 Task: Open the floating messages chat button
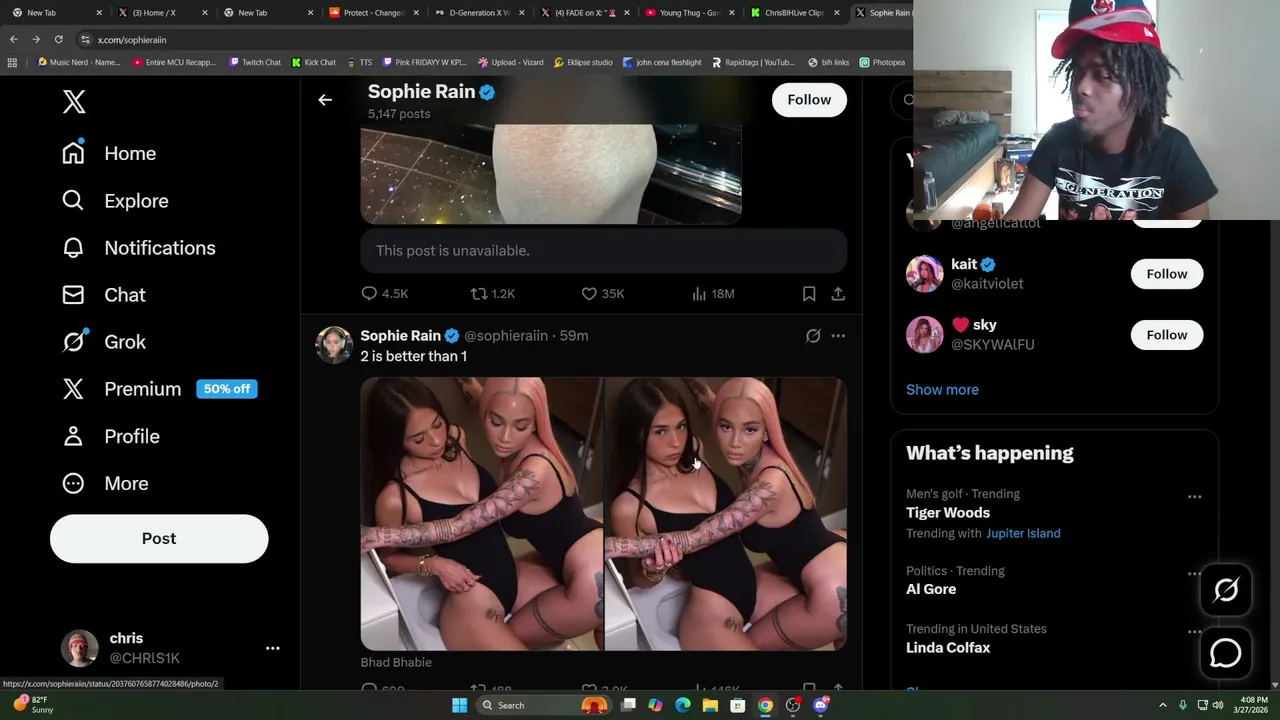coord(1226,653)
